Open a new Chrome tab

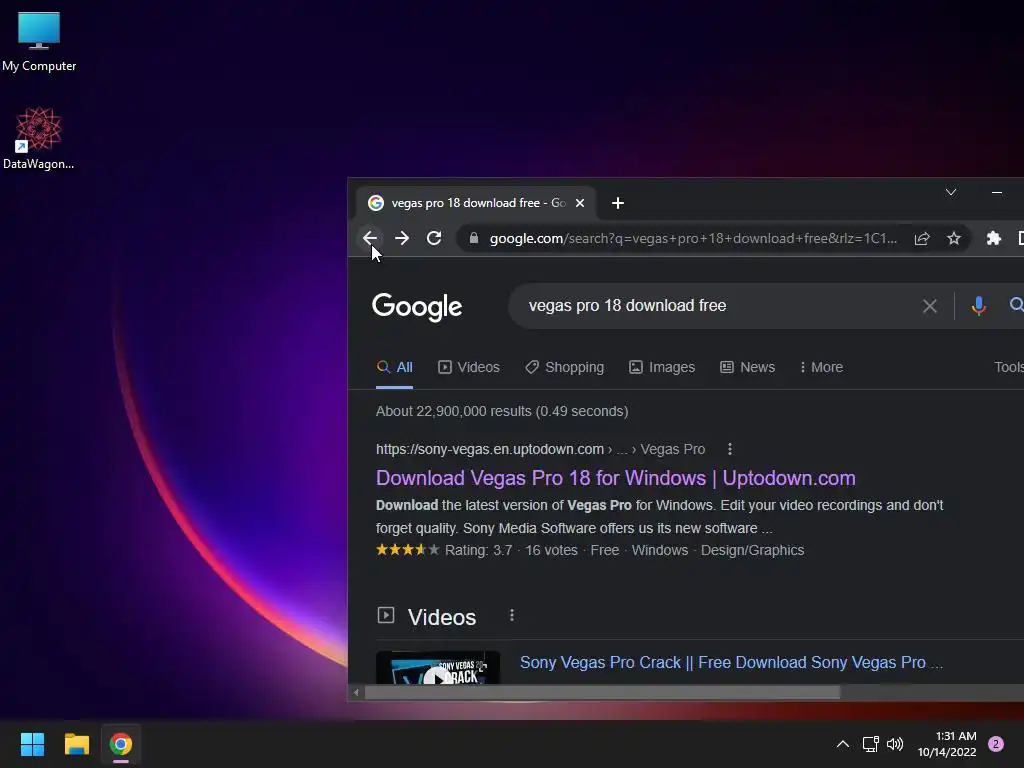pos(617,203)
